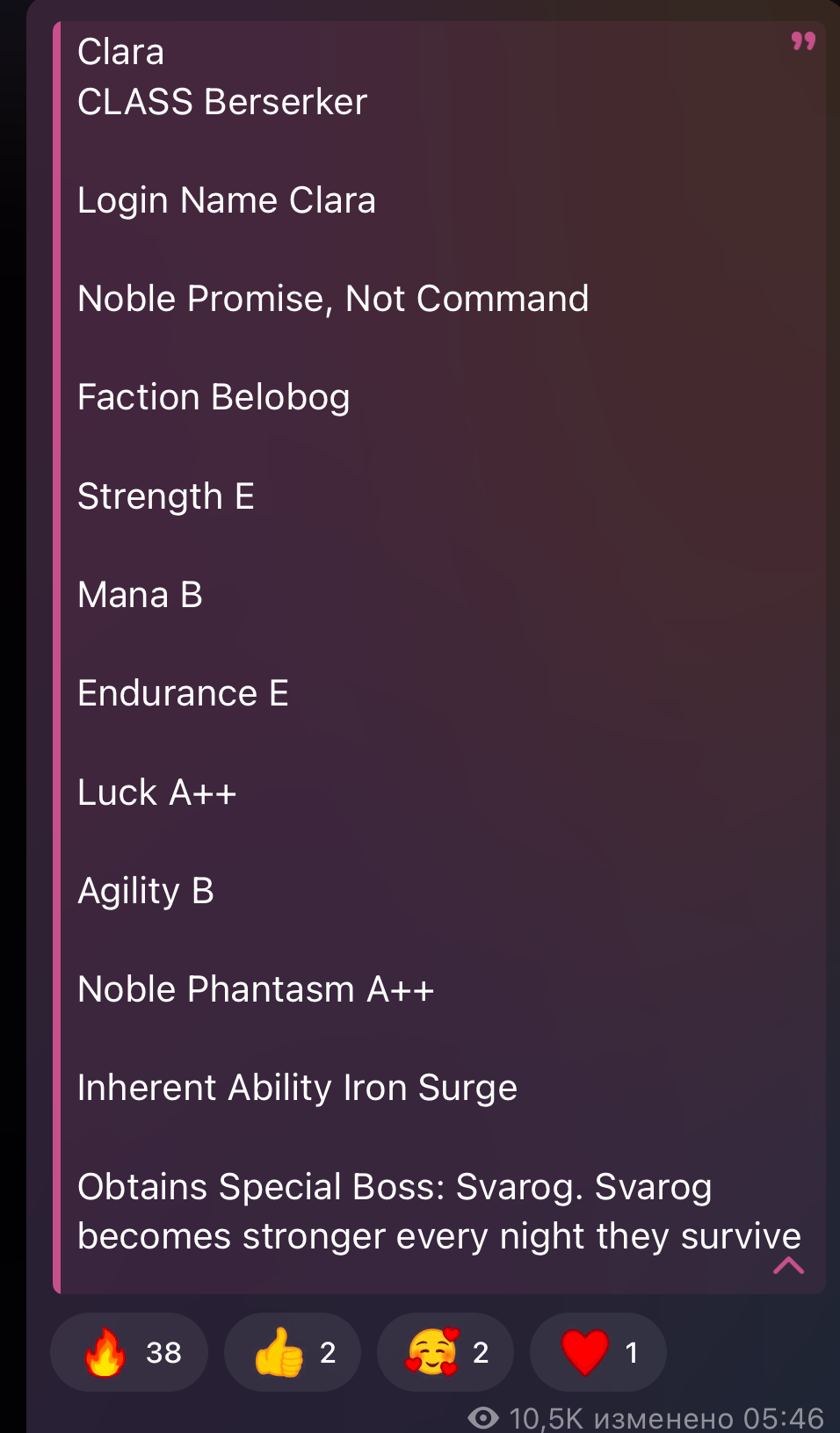840x1433 pixels.
Task: Collapse the quote with the pink chevron
Action: pos(788,1265)
